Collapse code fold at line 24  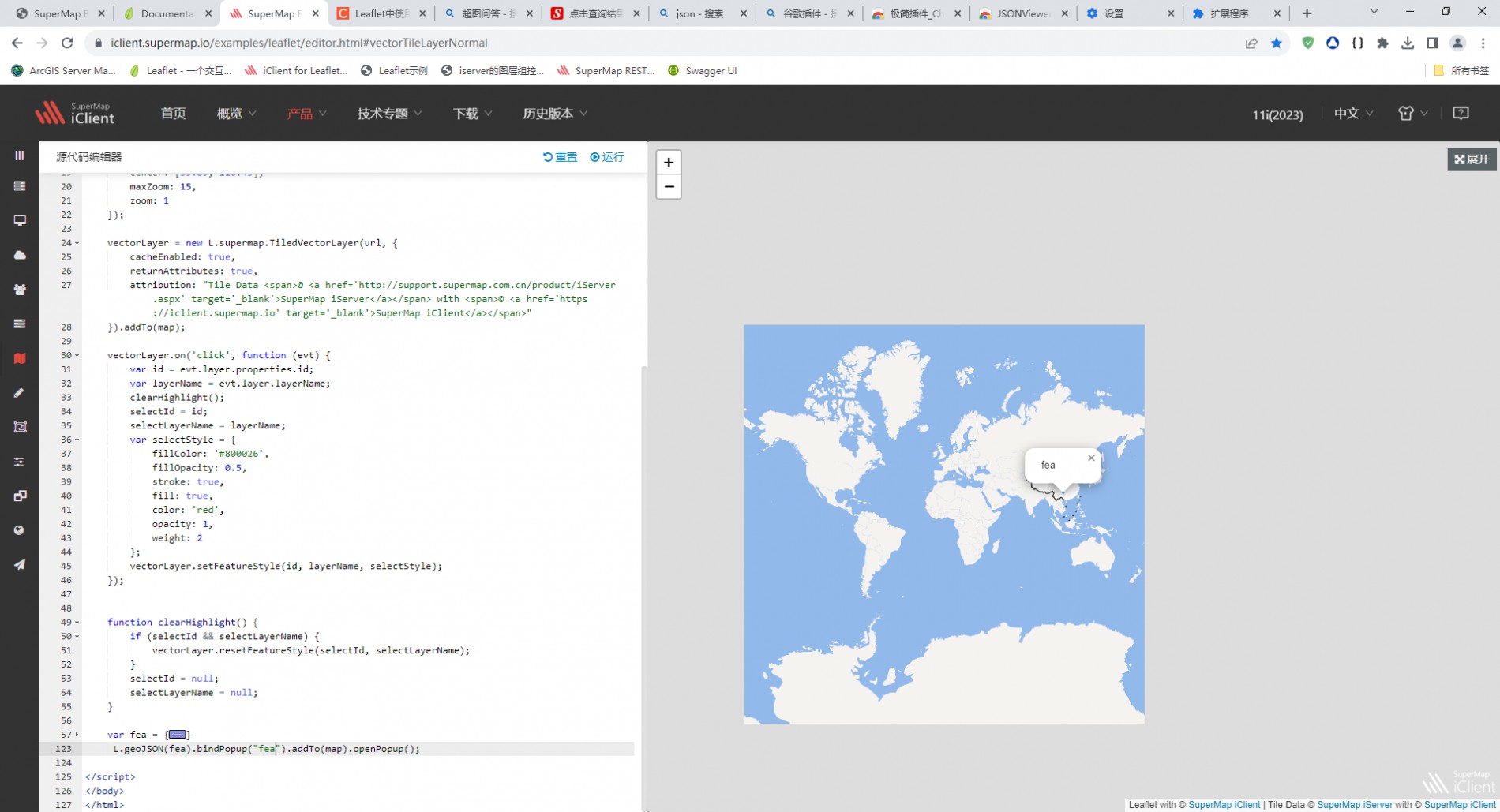[77, 243]
